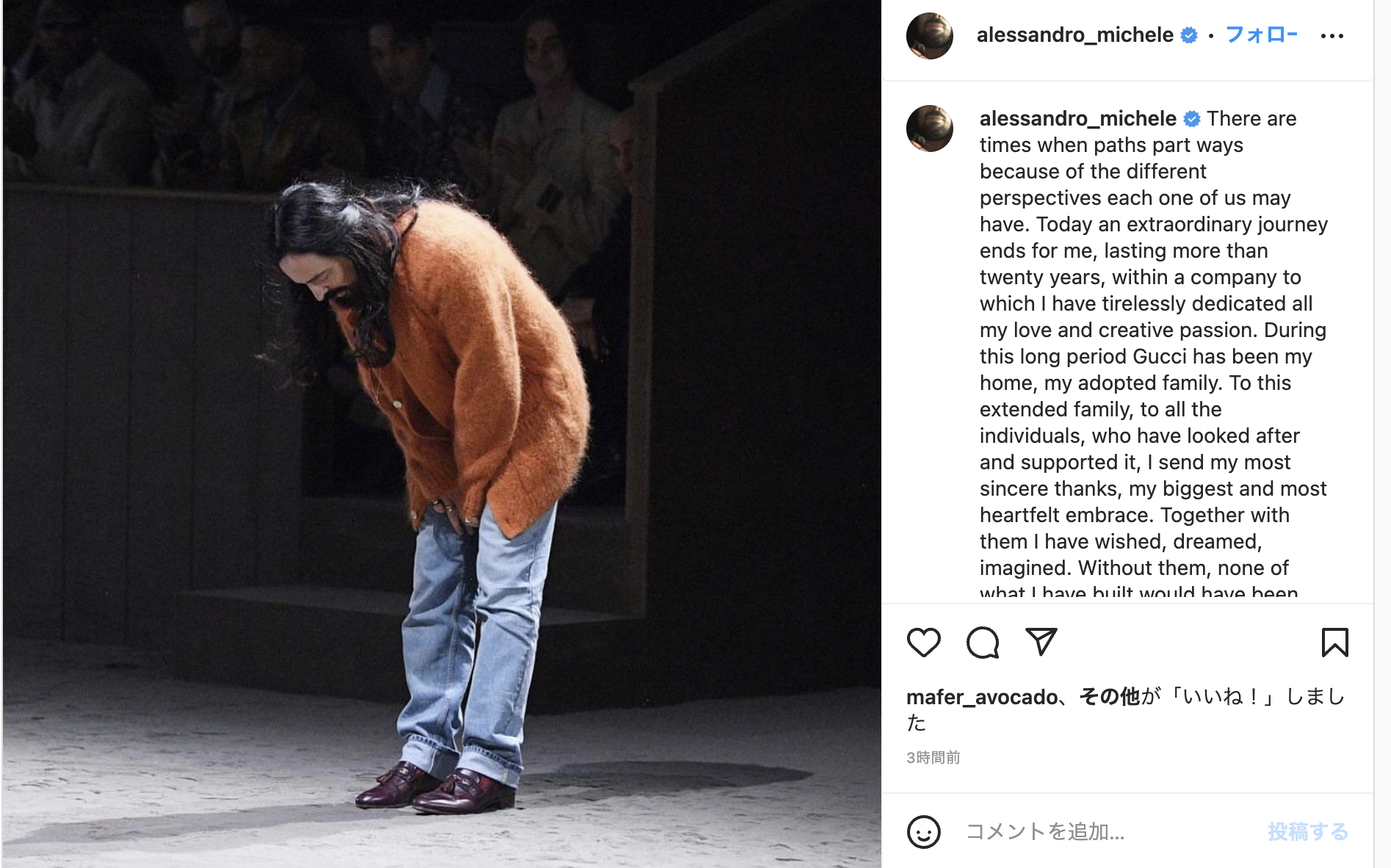Click verified badge beside header username
Image resolution: width=1391 pixels, height=868 pixels.
coord(1189,35)
